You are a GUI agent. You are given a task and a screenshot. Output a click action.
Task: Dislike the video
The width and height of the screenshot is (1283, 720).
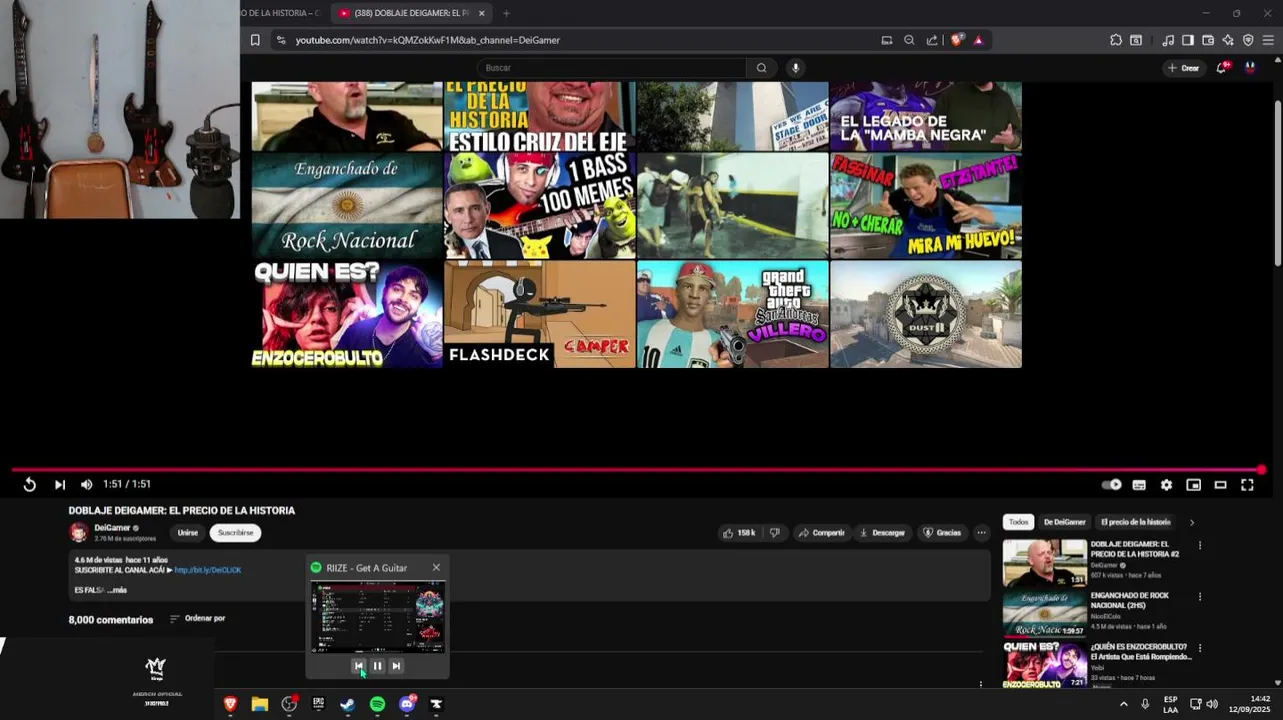(774, 533)
